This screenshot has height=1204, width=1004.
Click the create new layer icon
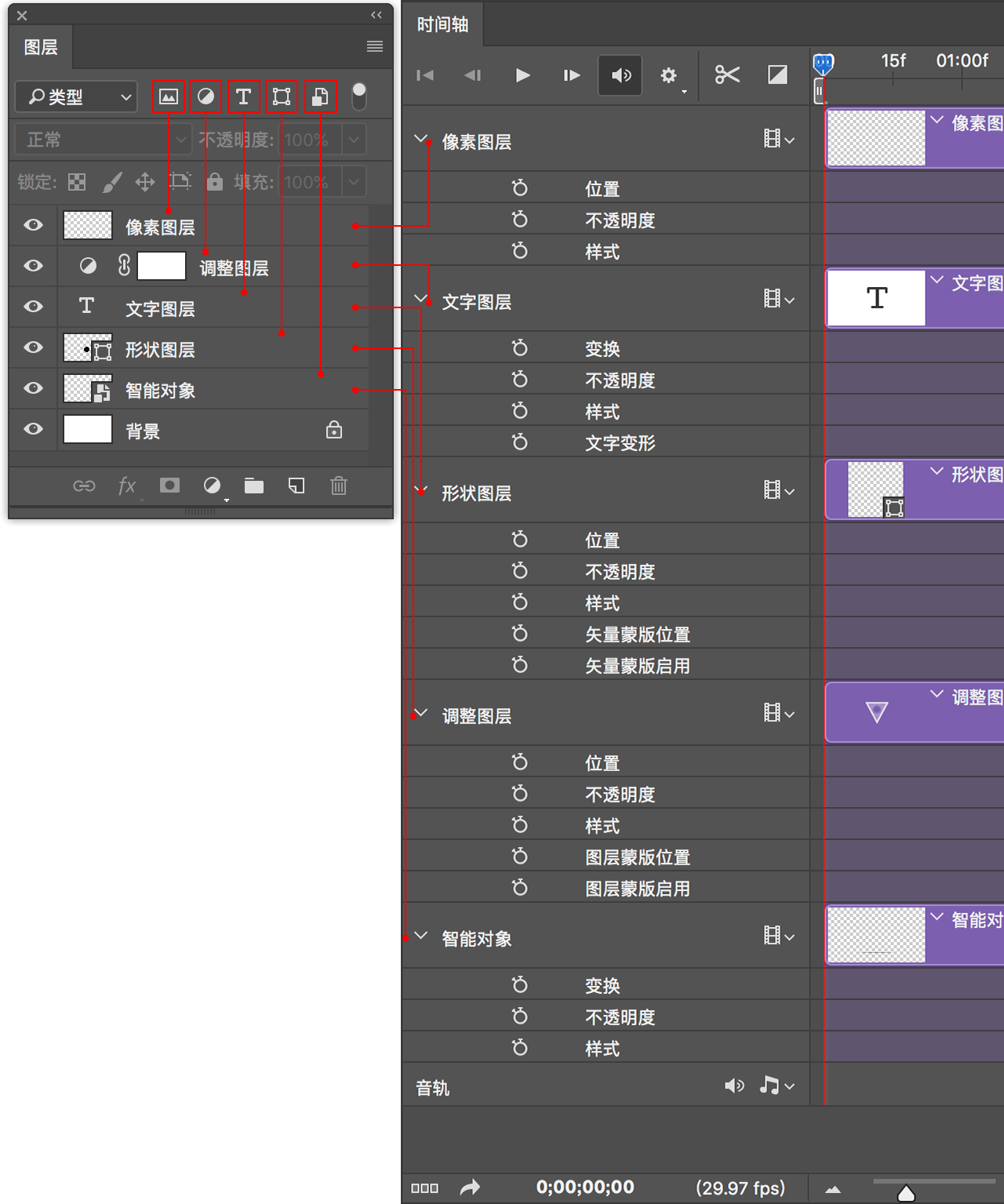click(x=296, y=486)
